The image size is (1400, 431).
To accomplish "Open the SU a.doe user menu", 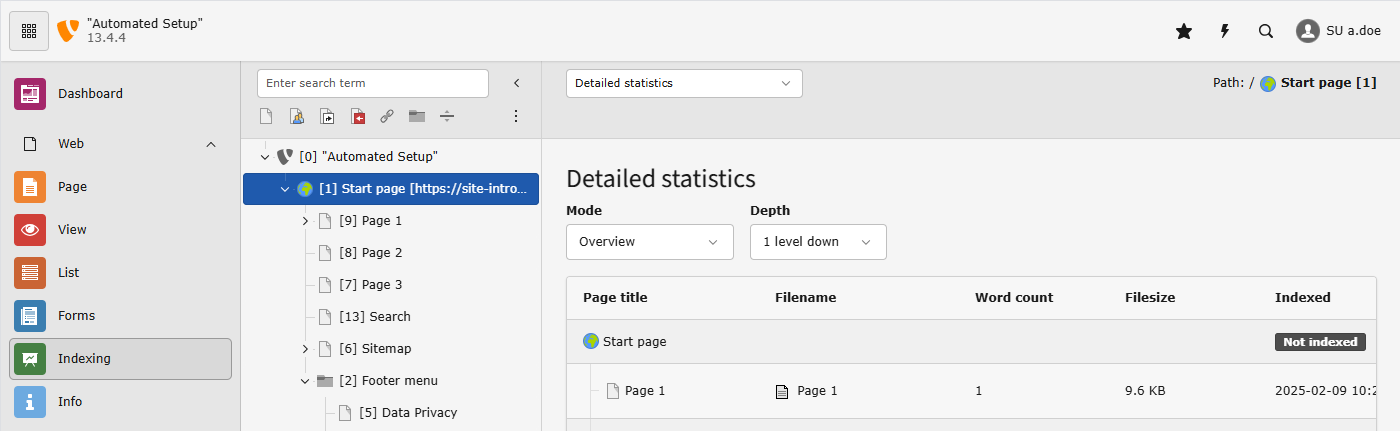I will click(1338, 31).
